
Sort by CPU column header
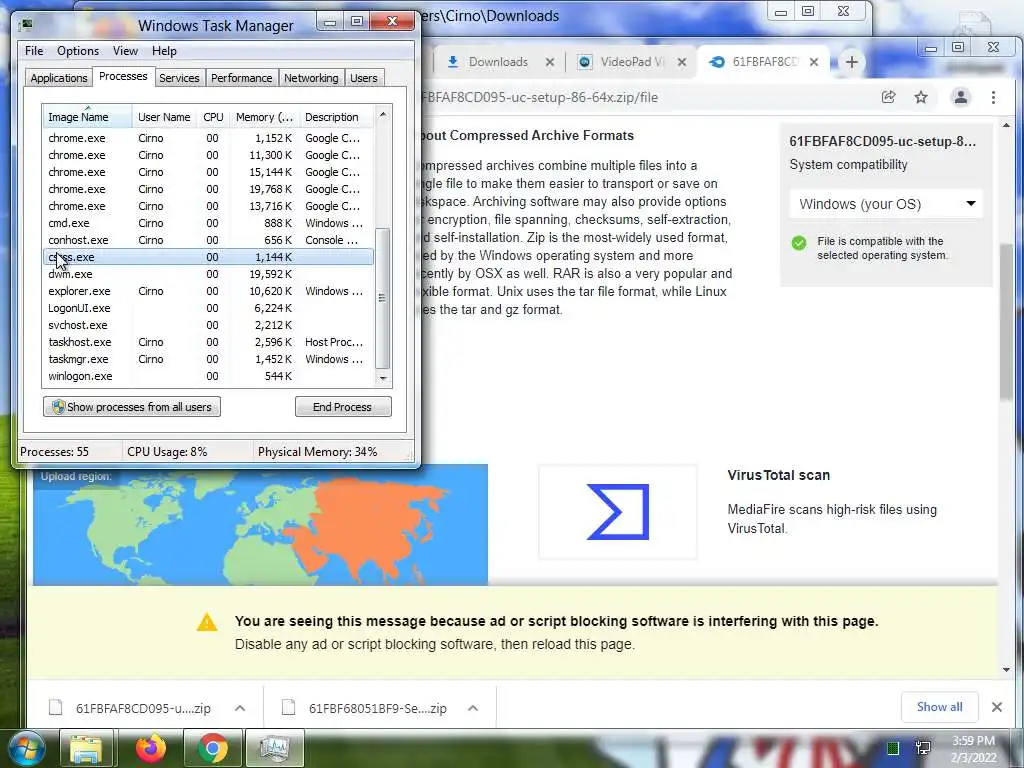(x=213, y=117)
